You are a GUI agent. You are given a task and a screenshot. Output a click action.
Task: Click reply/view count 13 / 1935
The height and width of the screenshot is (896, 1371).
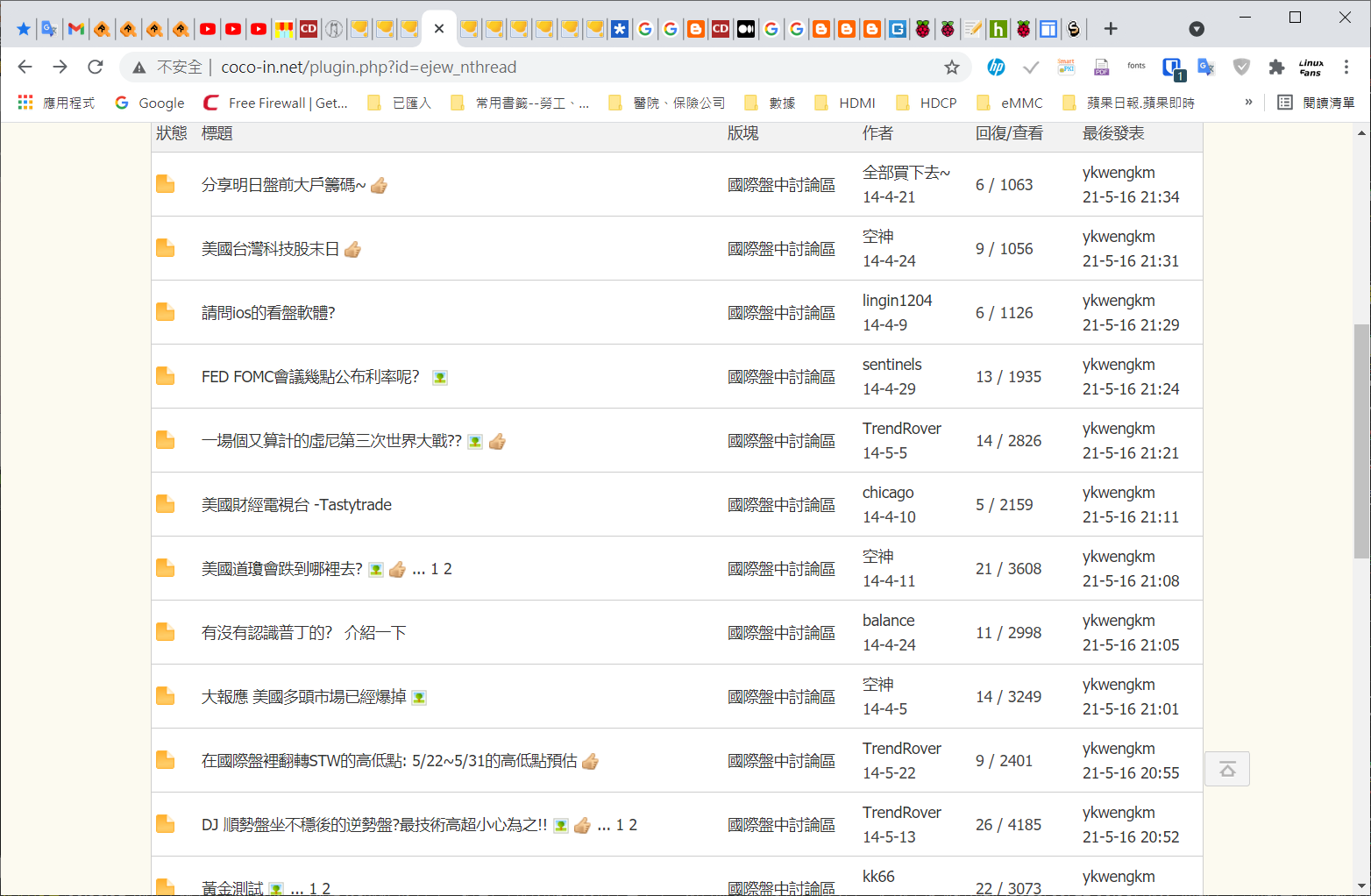pos(1009,377)
